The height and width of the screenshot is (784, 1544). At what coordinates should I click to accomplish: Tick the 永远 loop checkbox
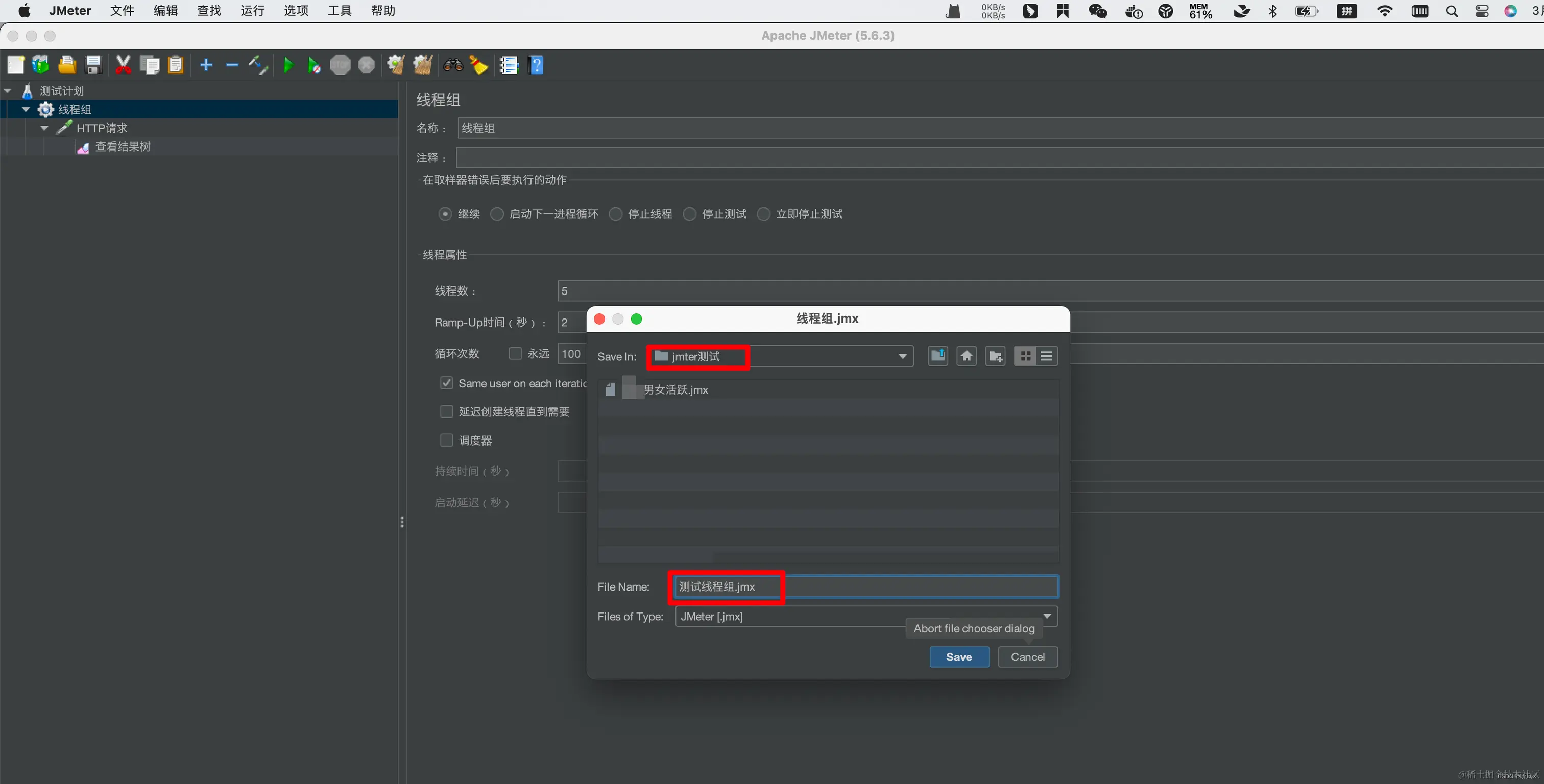point(515,353)
